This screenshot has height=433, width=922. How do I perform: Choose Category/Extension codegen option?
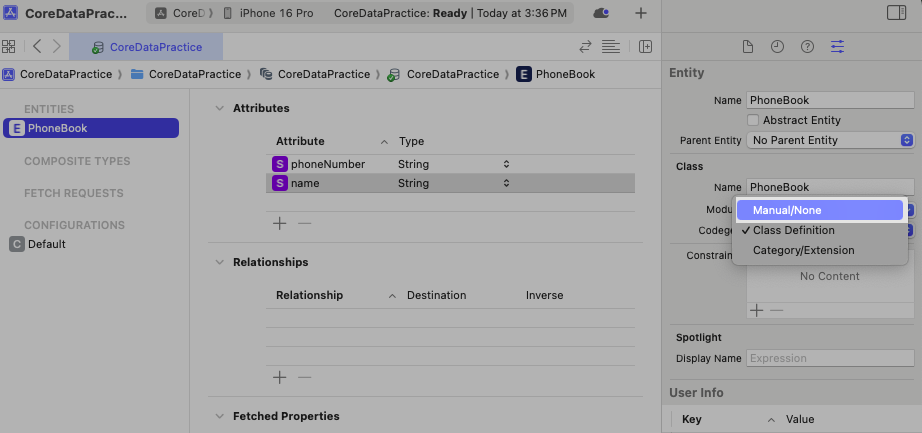tap(820, 250)
